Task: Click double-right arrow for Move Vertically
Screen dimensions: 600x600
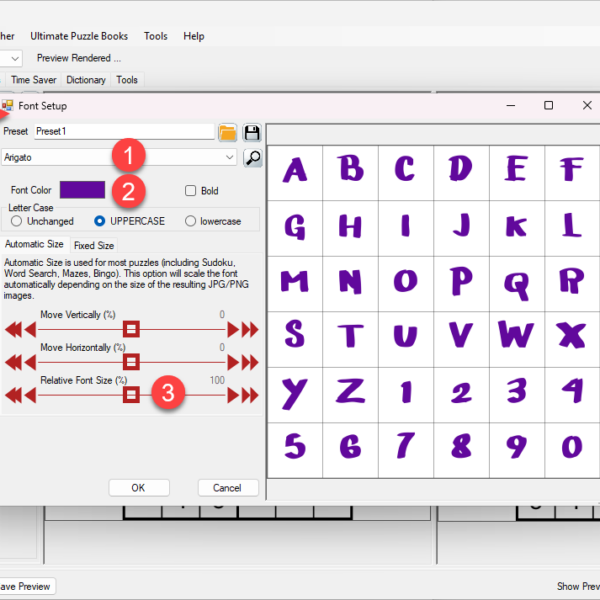Action: 250,329
